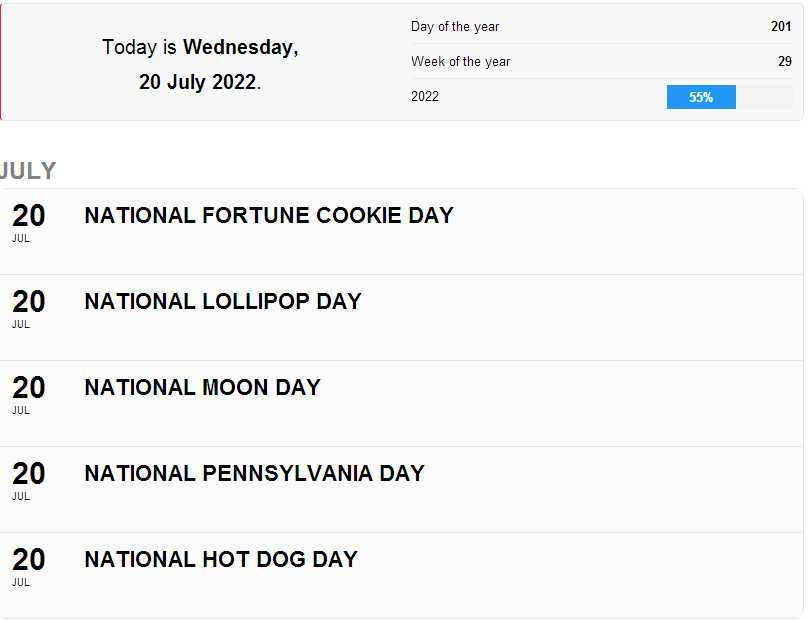Select the date badge beside Moon Day

[28, 393]
